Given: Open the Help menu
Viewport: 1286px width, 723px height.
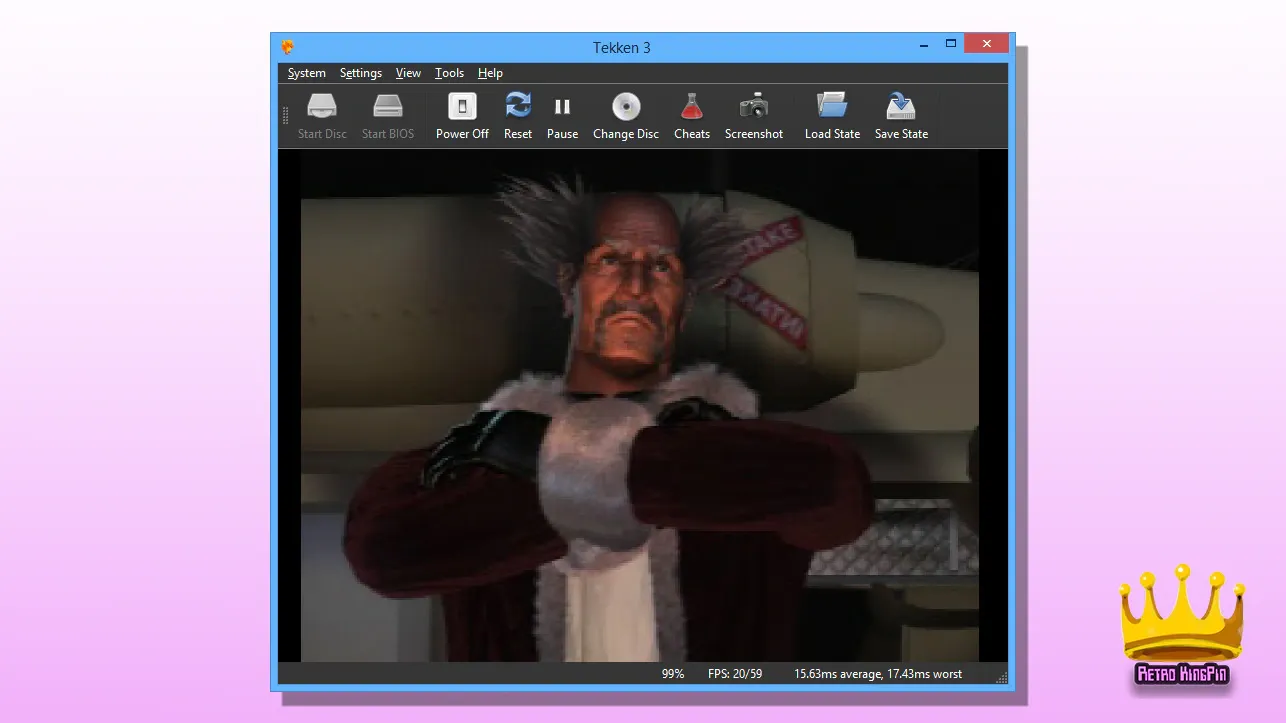Looking at the screenshot, I should pos(490,73).
